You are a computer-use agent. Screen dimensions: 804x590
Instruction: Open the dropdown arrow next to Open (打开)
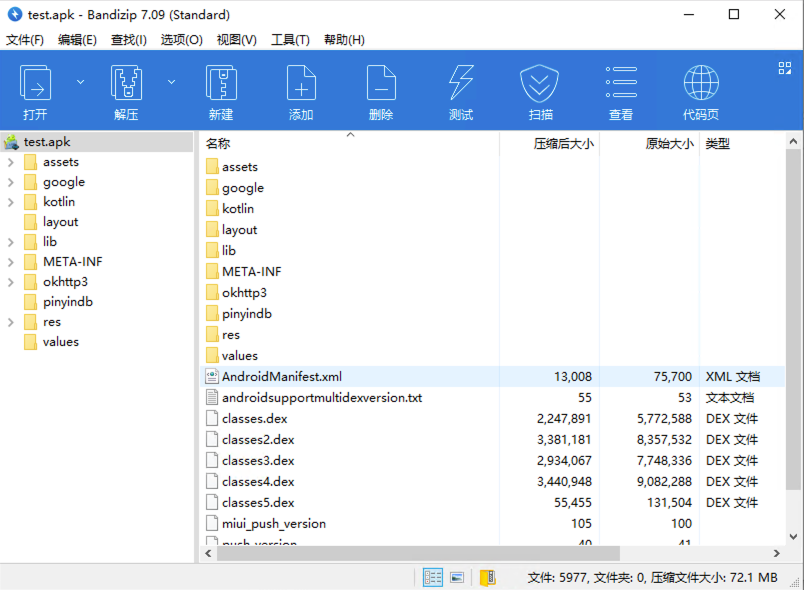[x=81, y=82]
